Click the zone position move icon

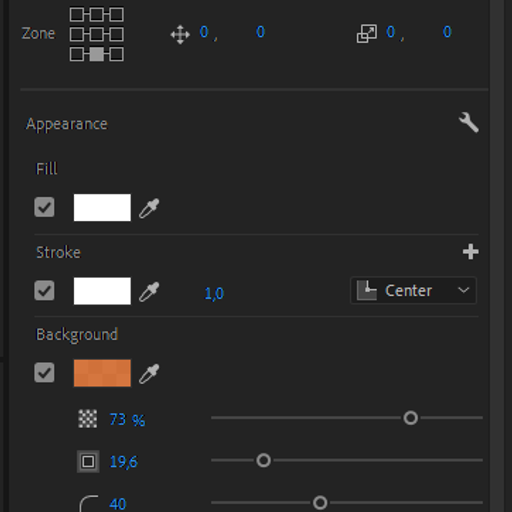180,34
